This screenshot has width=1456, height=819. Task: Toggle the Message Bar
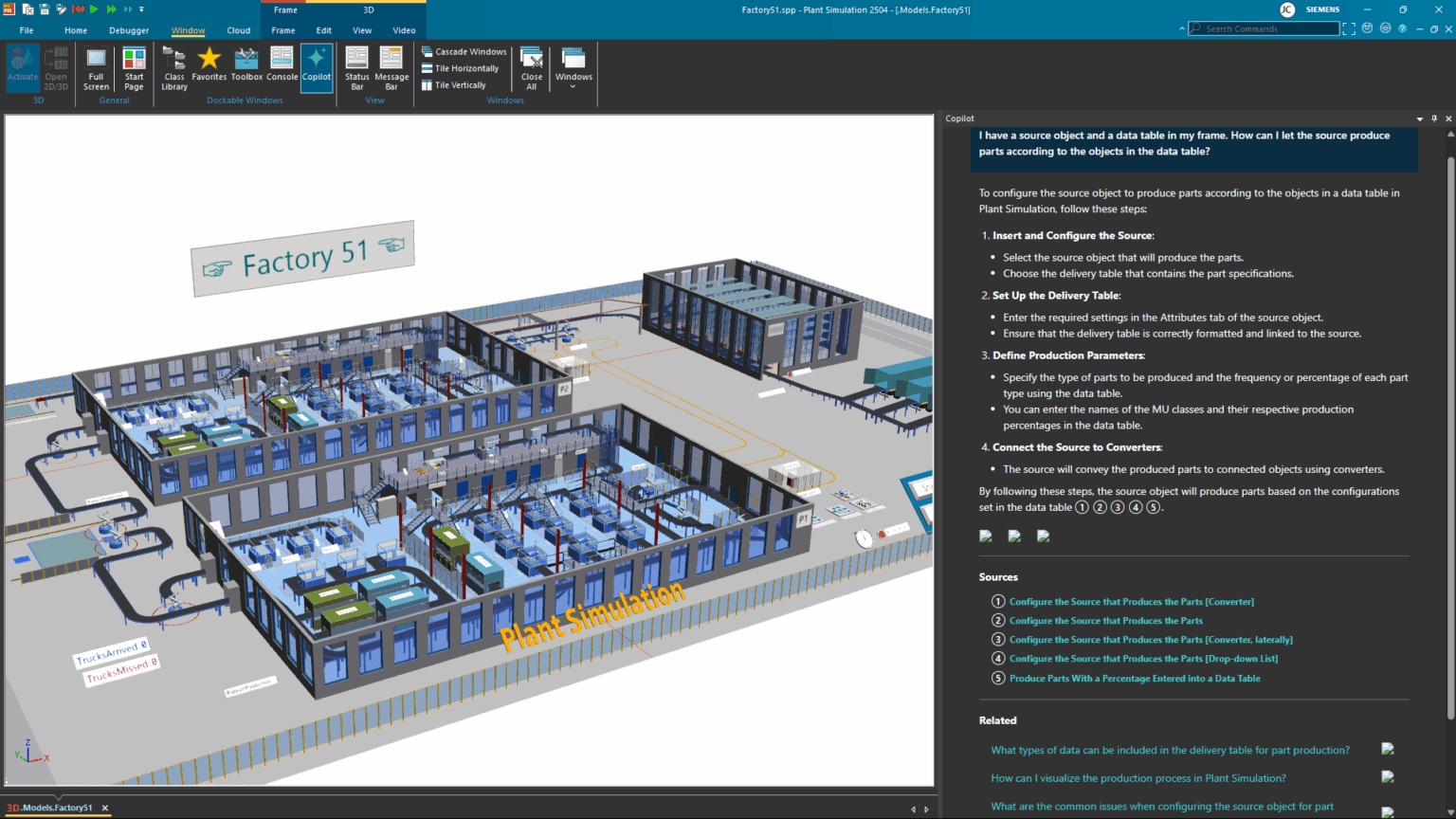[x=391, y=68]
